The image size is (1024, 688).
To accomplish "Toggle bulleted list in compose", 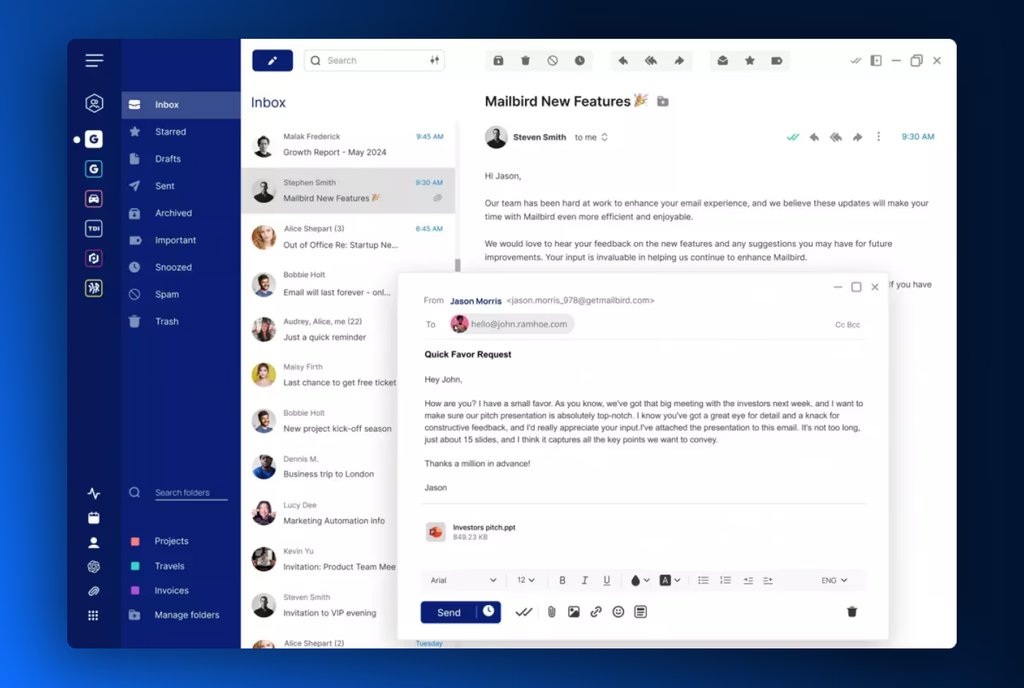I will click(703, 580).
